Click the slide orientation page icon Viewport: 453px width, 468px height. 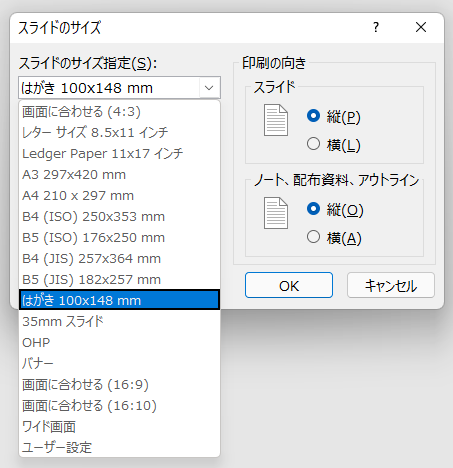coord(276,120)
